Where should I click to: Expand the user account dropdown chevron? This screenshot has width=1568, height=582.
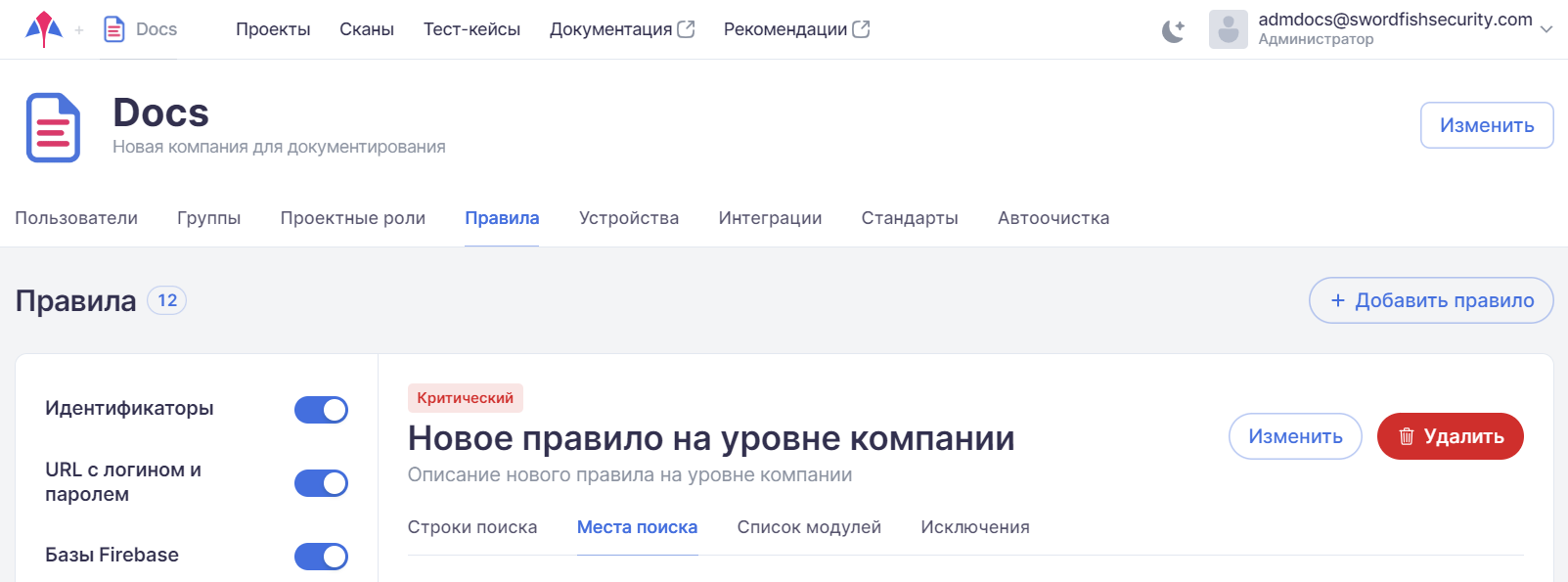tap(1546, 29)
